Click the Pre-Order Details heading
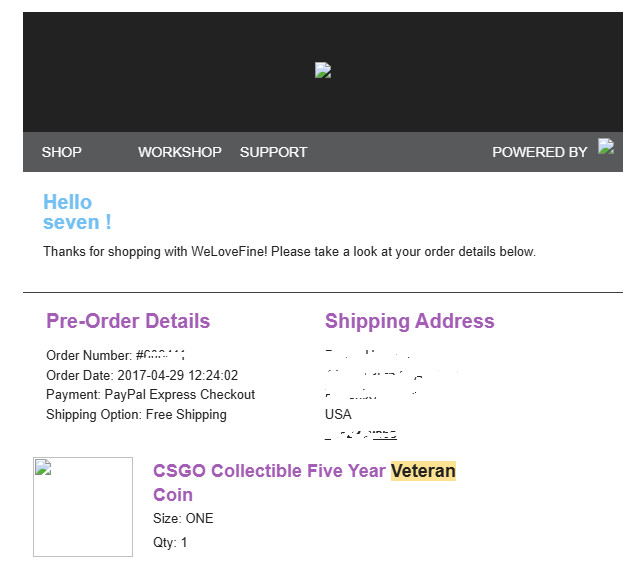The height and width of the screenshot is (566, 635). pos(128,321)
